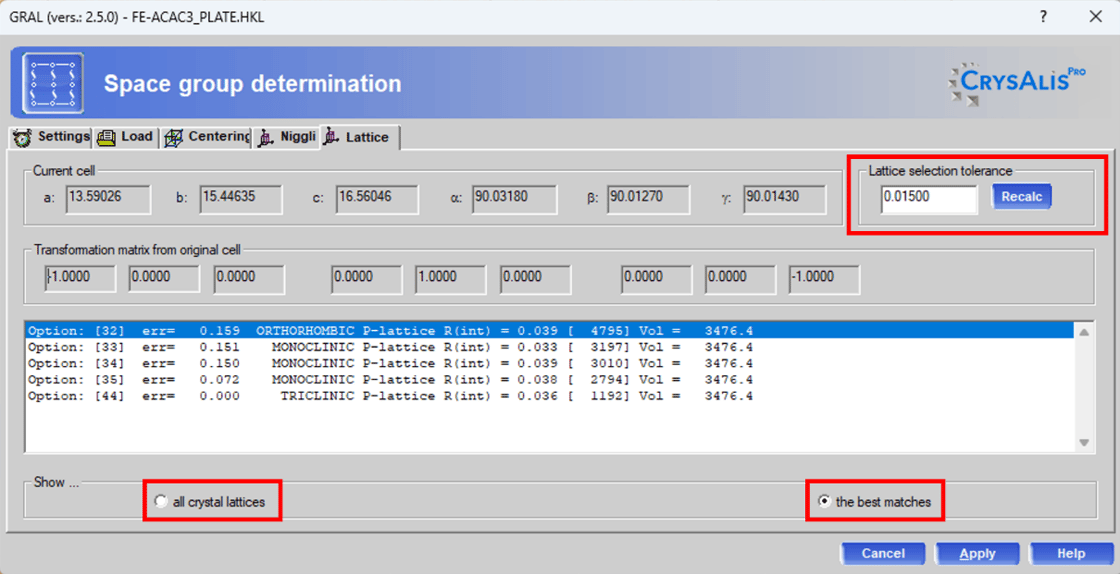The width and height of the screenshot is (1120, 574).
Task: Click the Apply button
Action: tap(977, 553)
